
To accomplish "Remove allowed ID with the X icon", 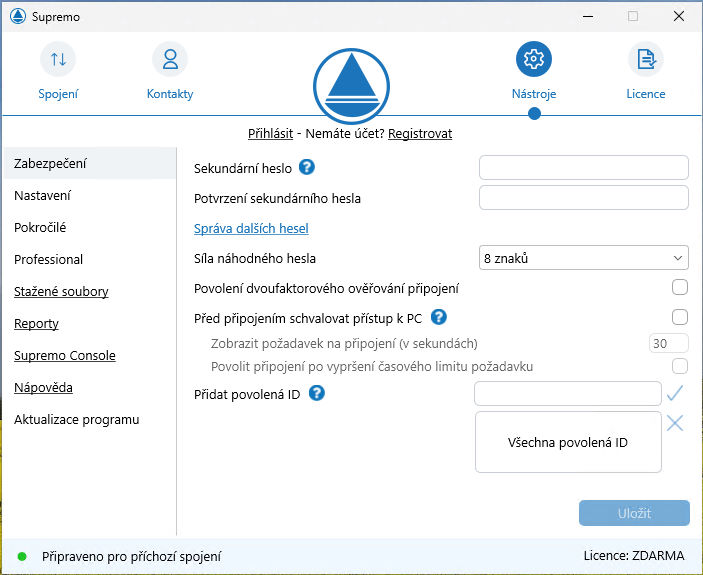I will coord(675,423).
